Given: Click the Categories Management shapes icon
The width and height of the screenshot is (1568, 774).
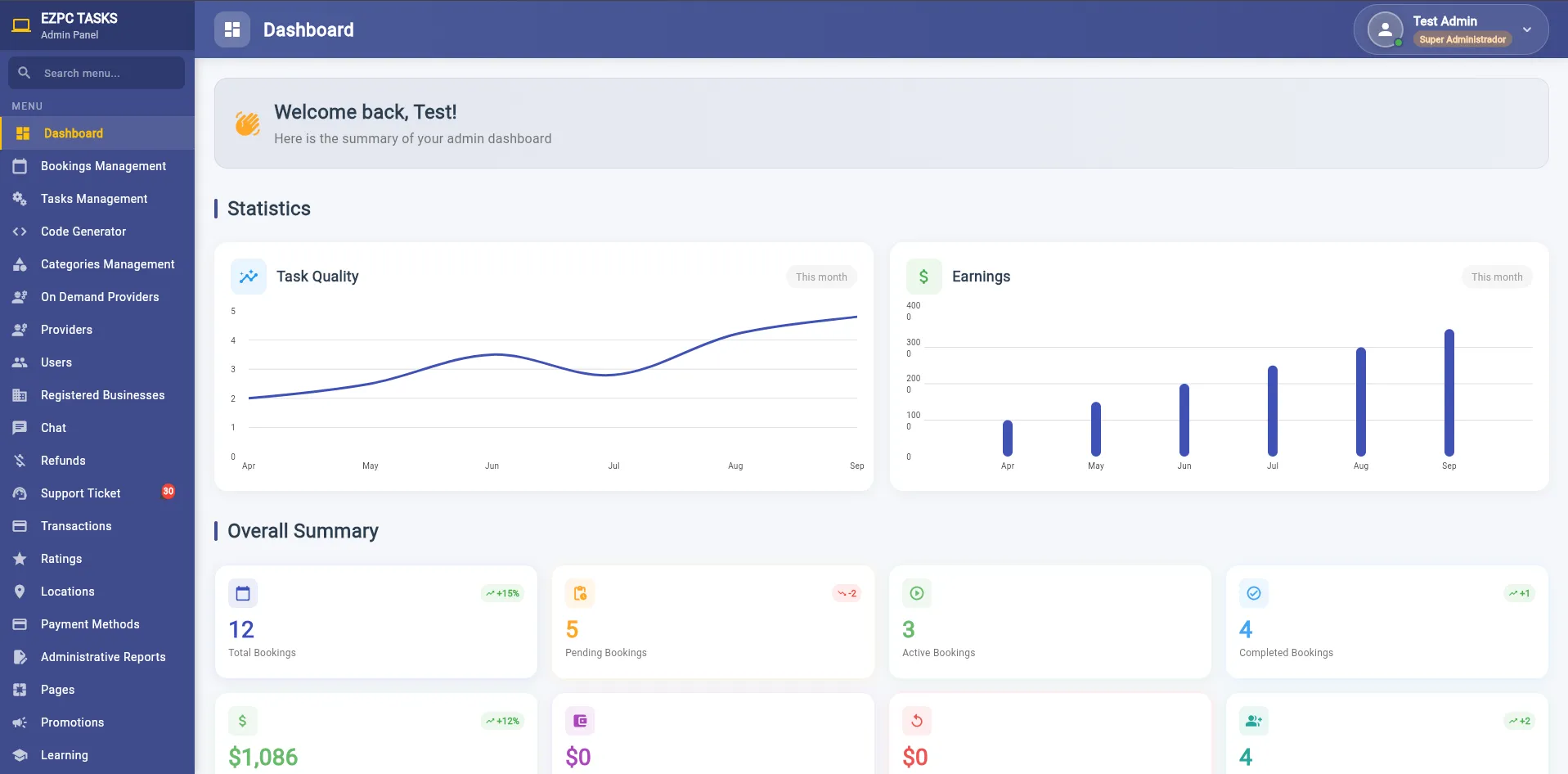Looking at the screenshot, I should tap(20, 264).
